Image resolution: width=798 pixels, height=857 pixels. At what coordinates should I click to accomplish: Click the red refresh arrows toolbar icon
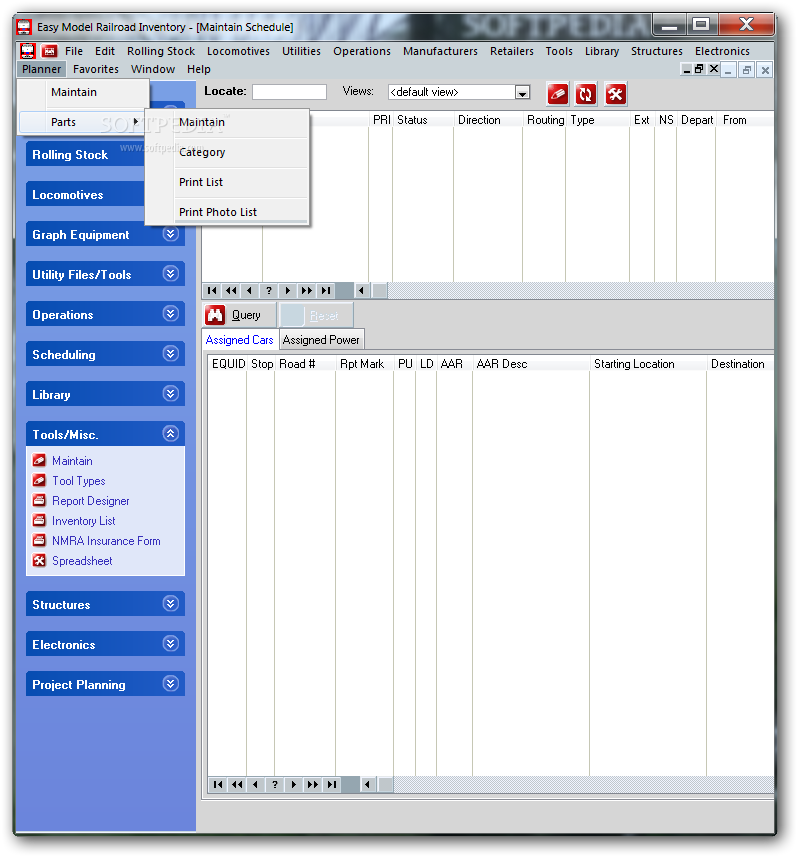pos(586,94)
